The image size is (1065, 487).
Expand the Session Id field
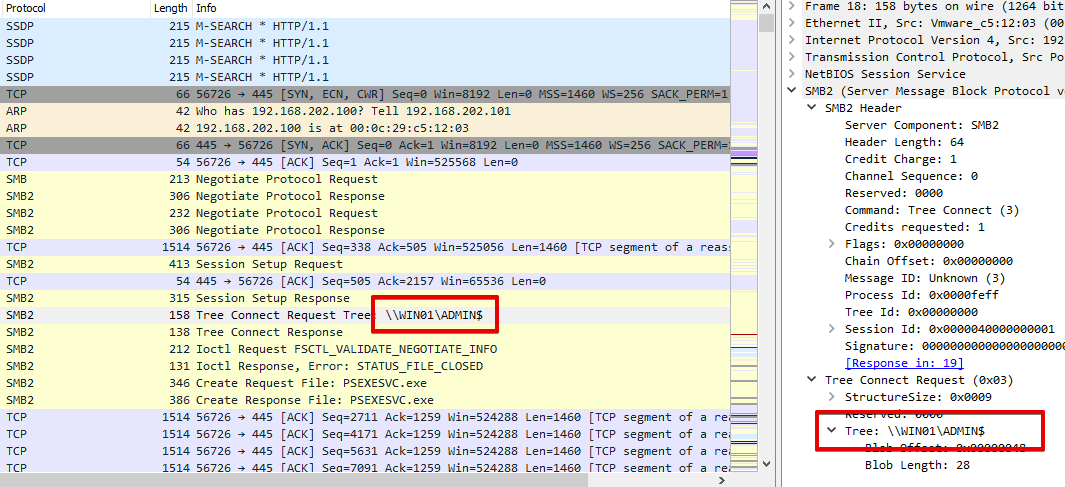pos(832,329)
